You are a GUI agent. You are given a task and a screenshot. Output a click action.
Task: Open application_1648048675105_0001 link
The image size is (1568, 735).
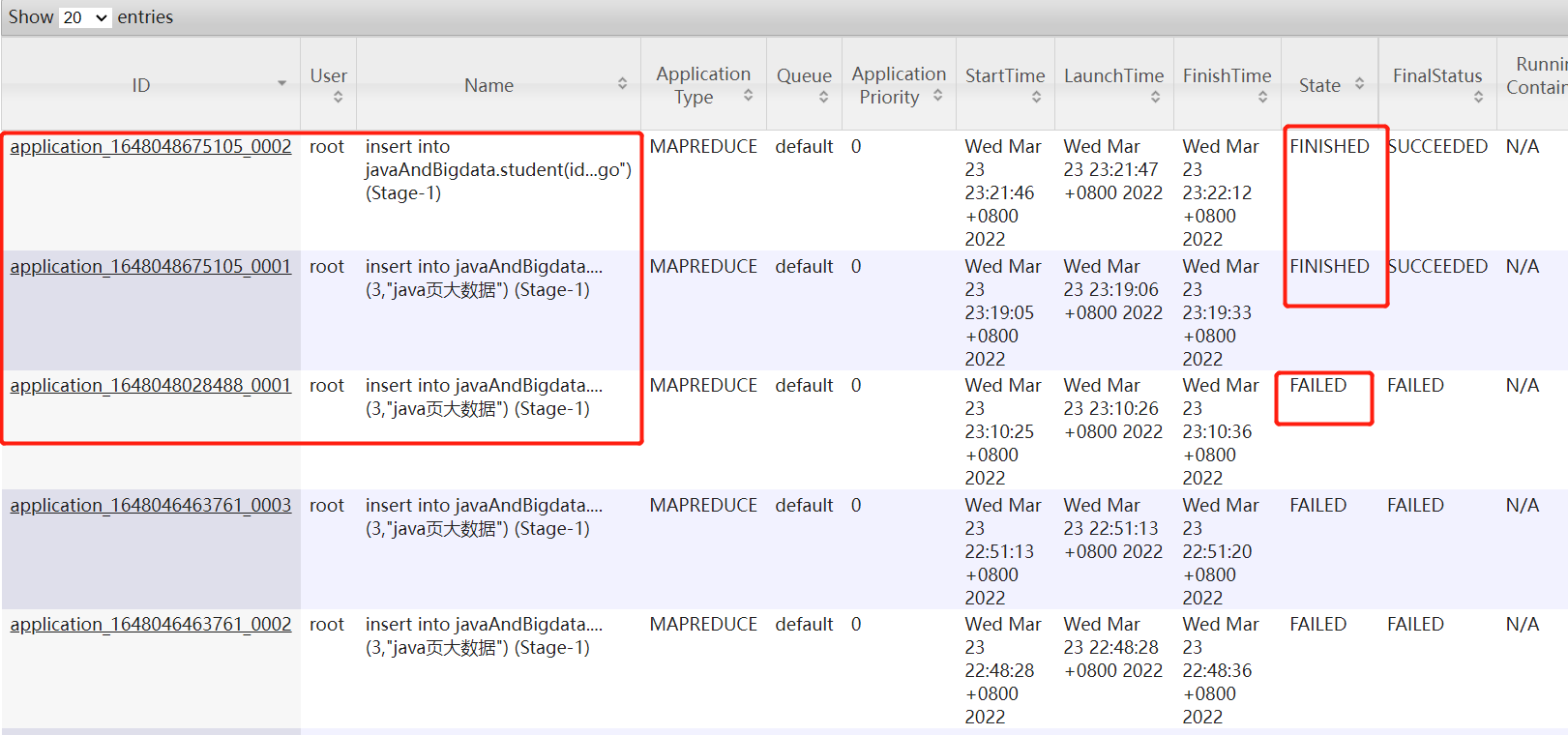click(x=151, y=266)
